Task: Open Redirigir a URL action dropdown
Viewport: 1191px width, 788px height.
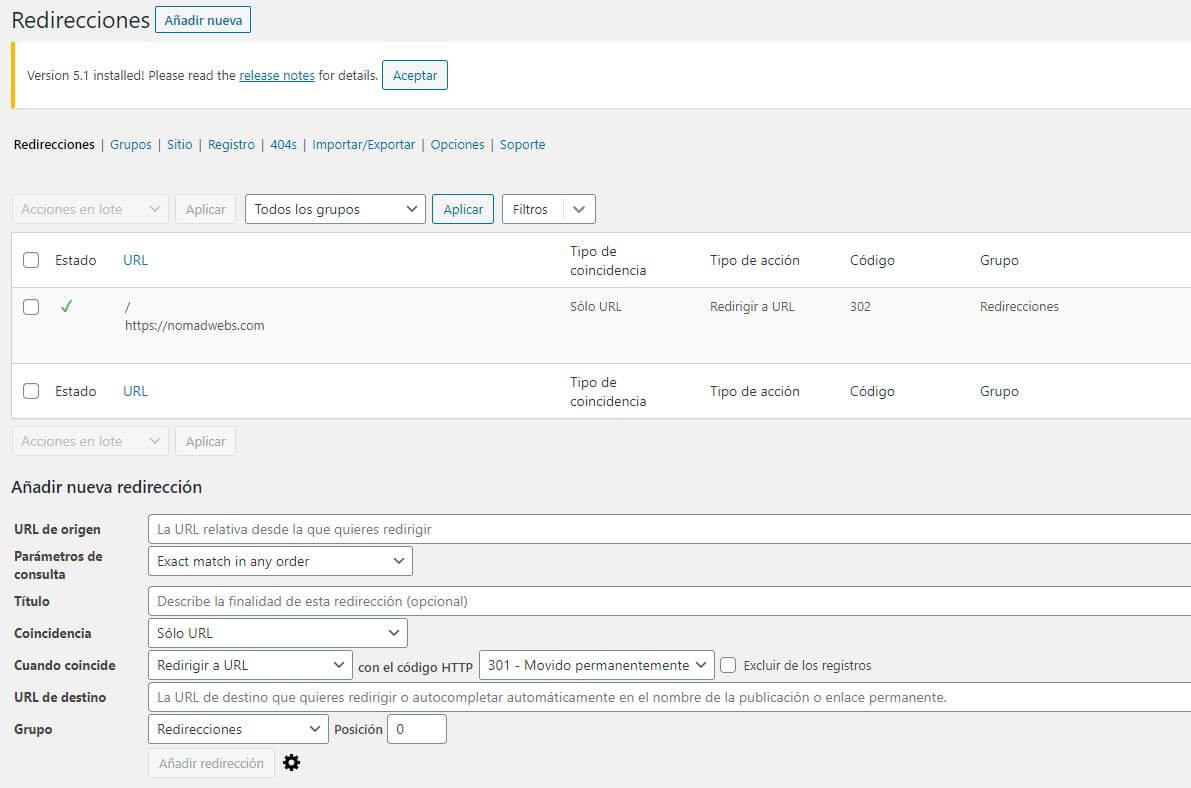Action: (x=250, y=665)
